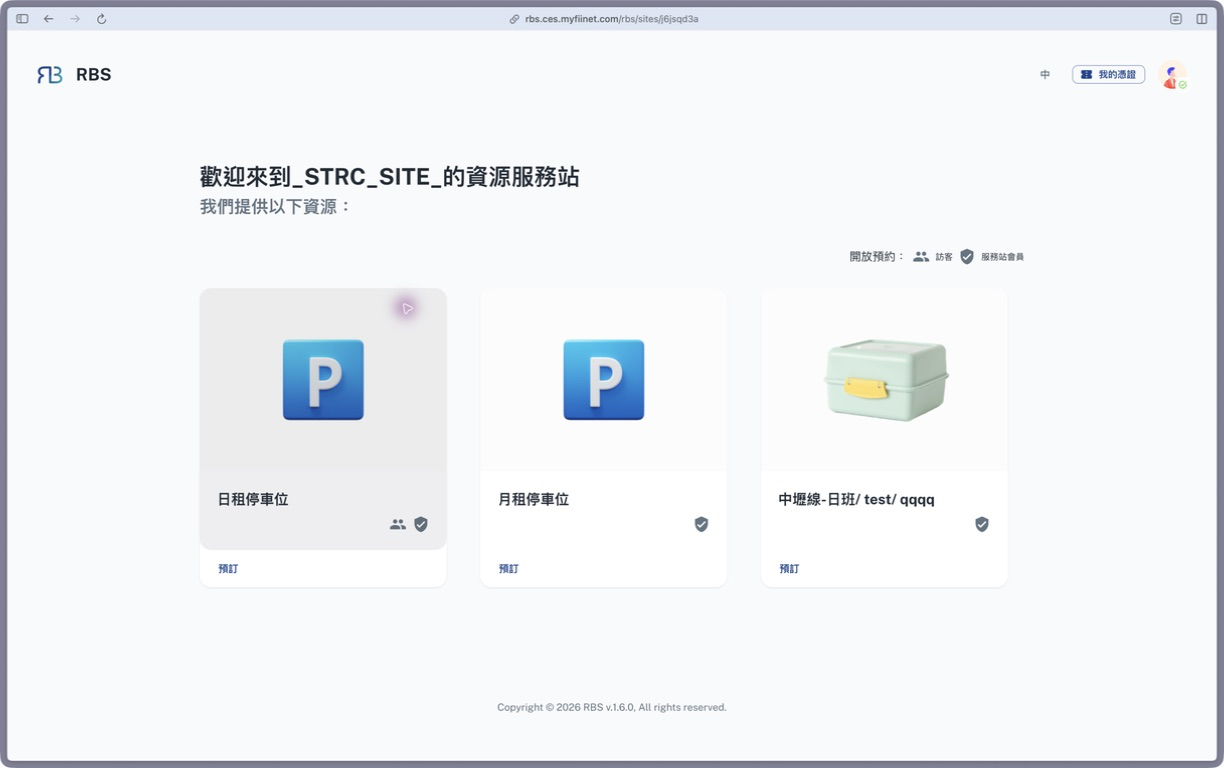Toggle the browser sidebar icon
The image size is (1224, 768).
22,19
